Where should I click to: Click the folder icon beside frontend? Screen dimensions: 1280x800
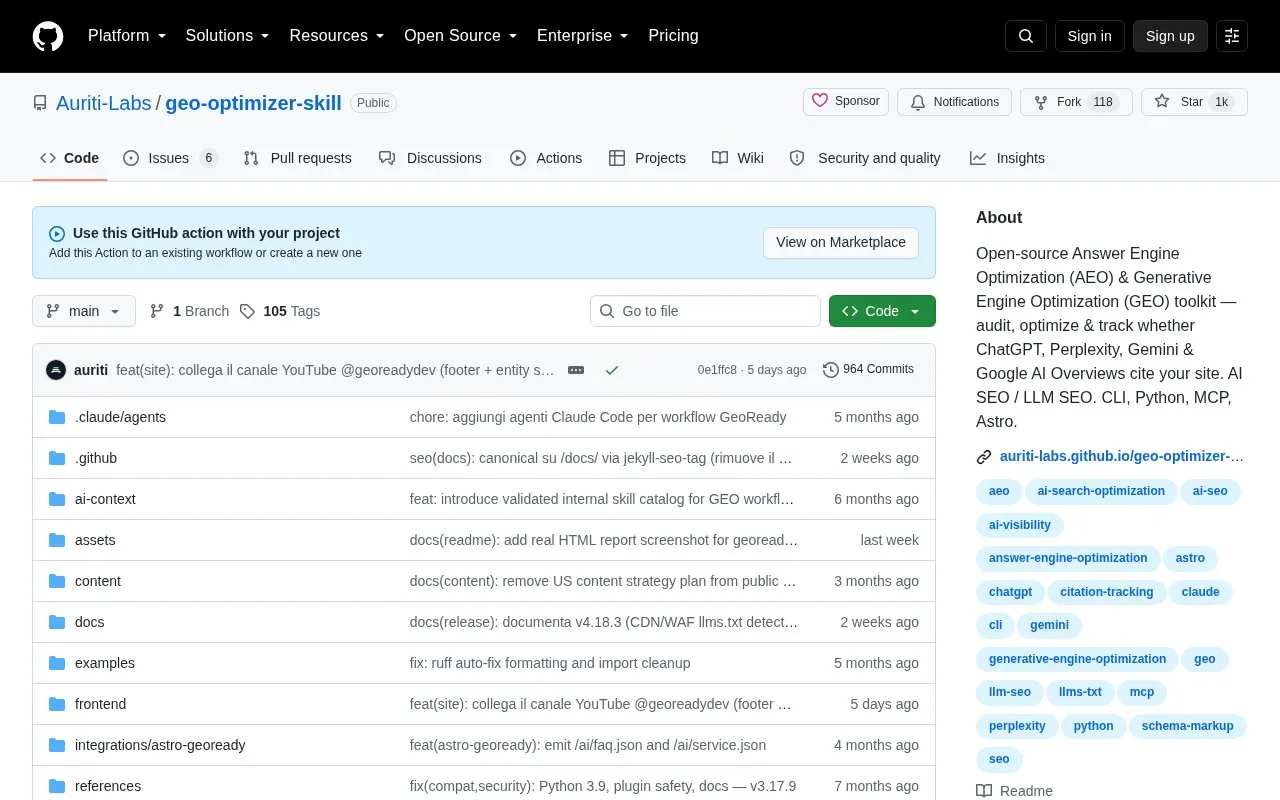pos(57,704)
